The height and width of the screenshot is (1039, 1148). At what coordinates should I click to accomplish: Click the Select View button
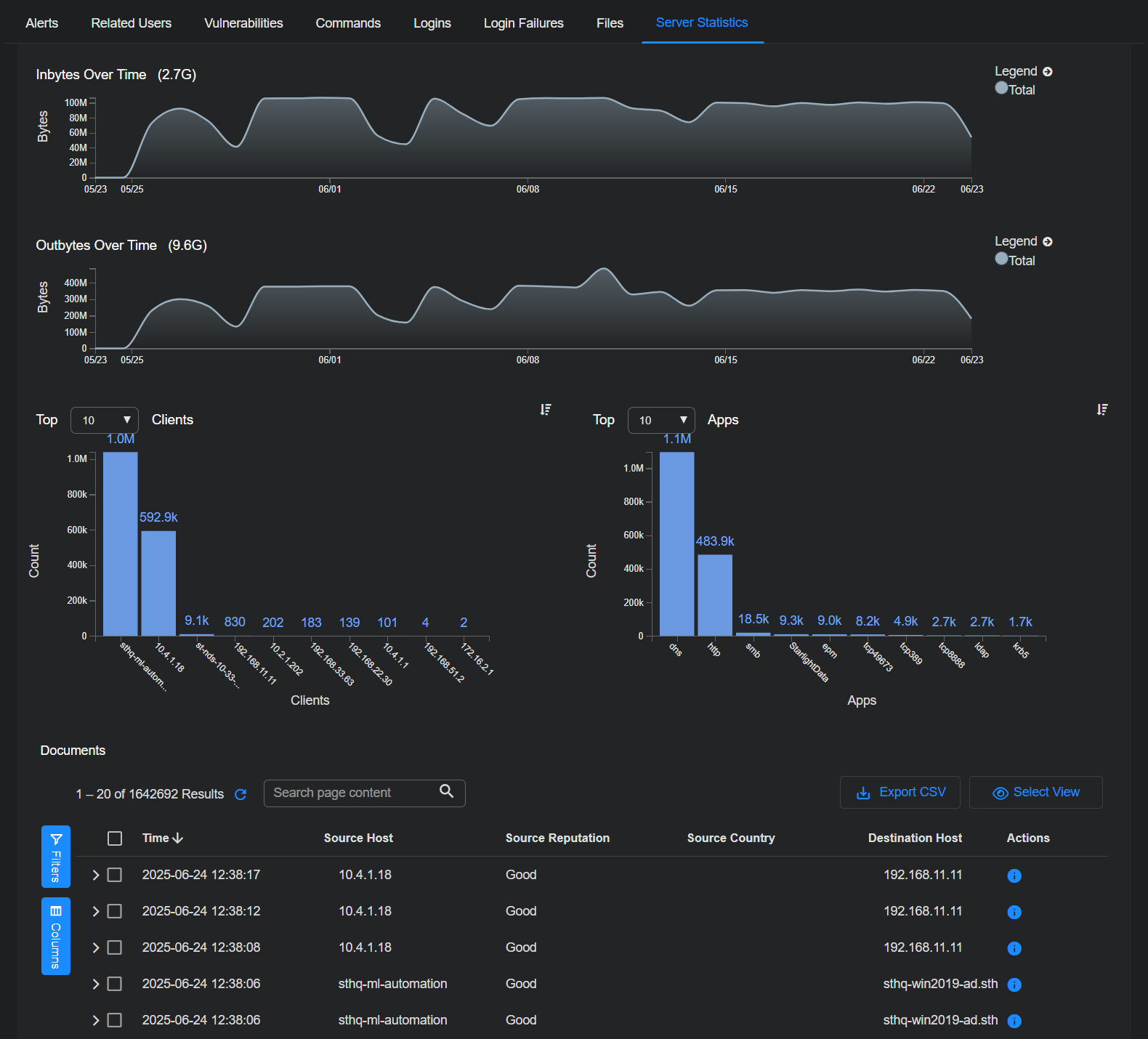pyautogui.click(x=1035, y=792)
